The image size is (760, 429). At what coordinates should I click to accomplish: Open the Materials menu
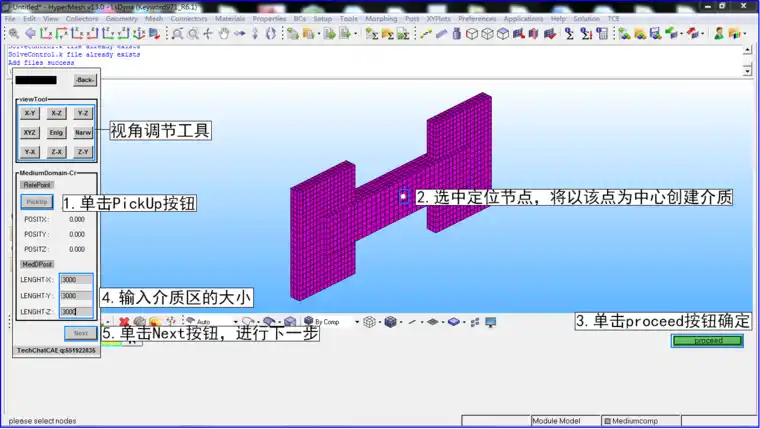[x=230, y=18]
